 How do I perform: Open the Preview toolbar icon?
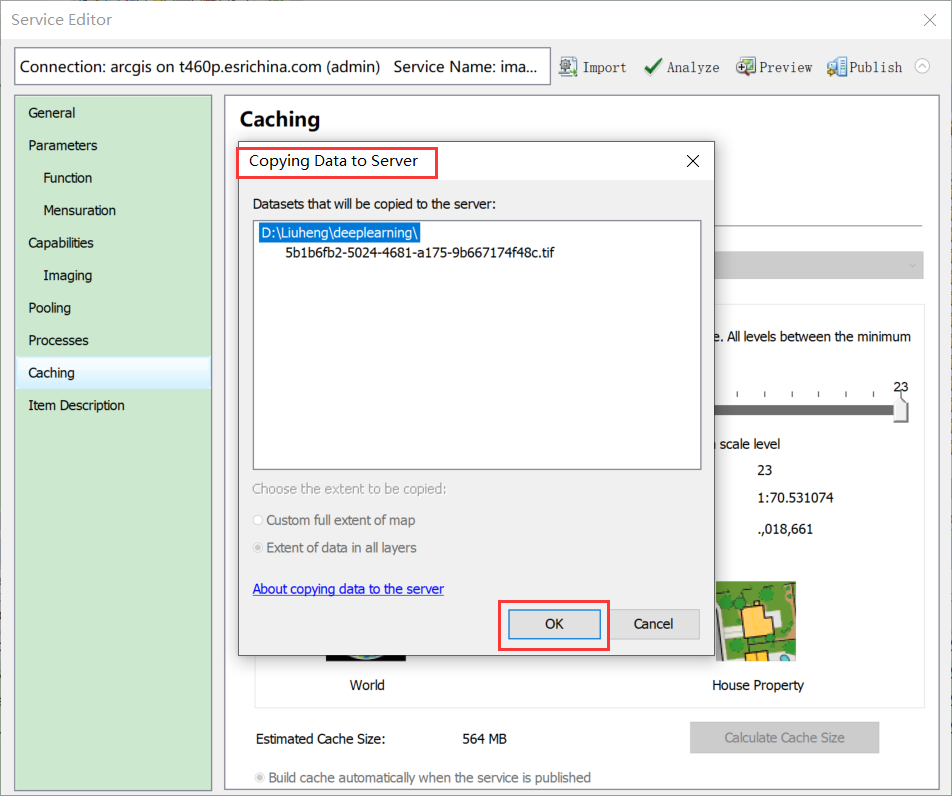pos(773,66)
